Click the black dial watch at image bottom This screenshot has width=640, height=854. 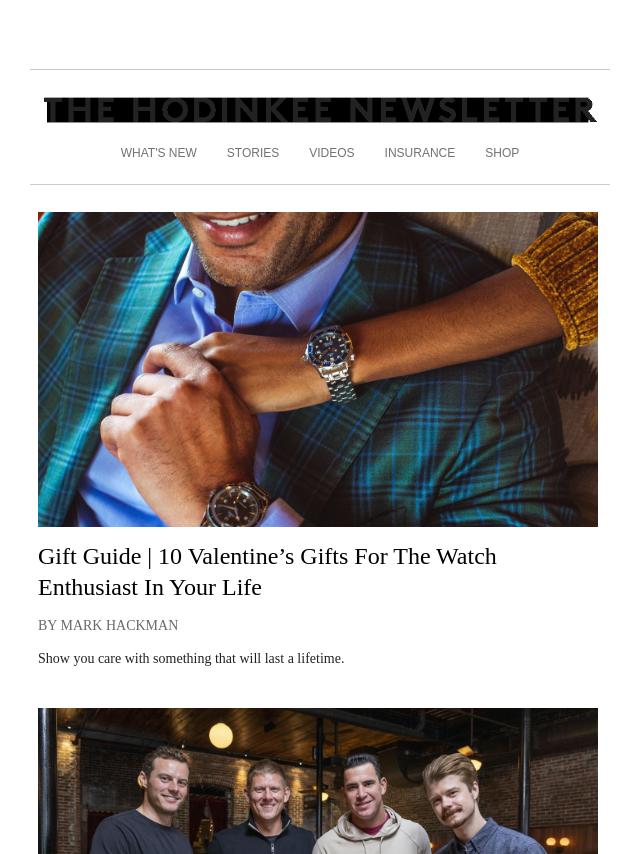[235, 505]
